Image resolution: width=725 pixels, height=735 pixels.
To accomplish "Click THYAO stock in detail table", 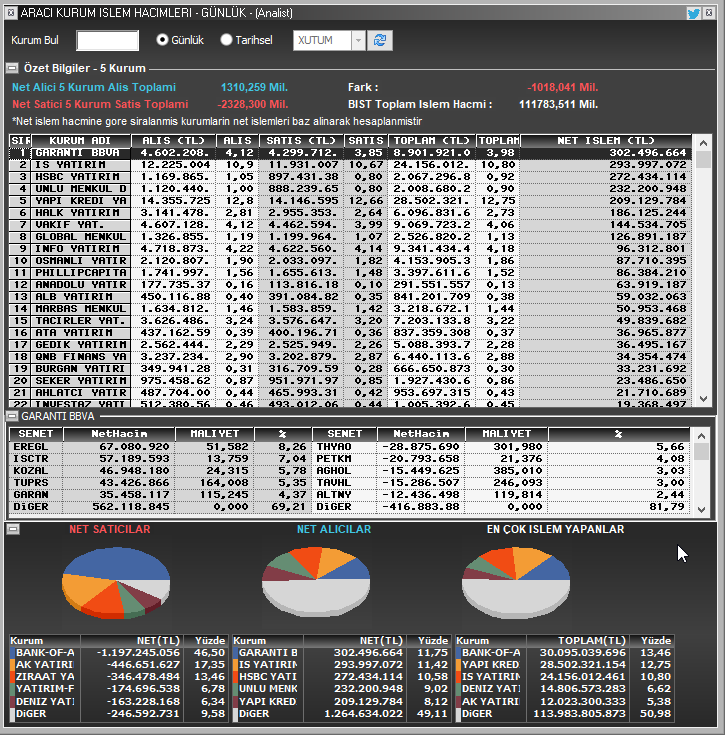I will [x=334, y=447].
